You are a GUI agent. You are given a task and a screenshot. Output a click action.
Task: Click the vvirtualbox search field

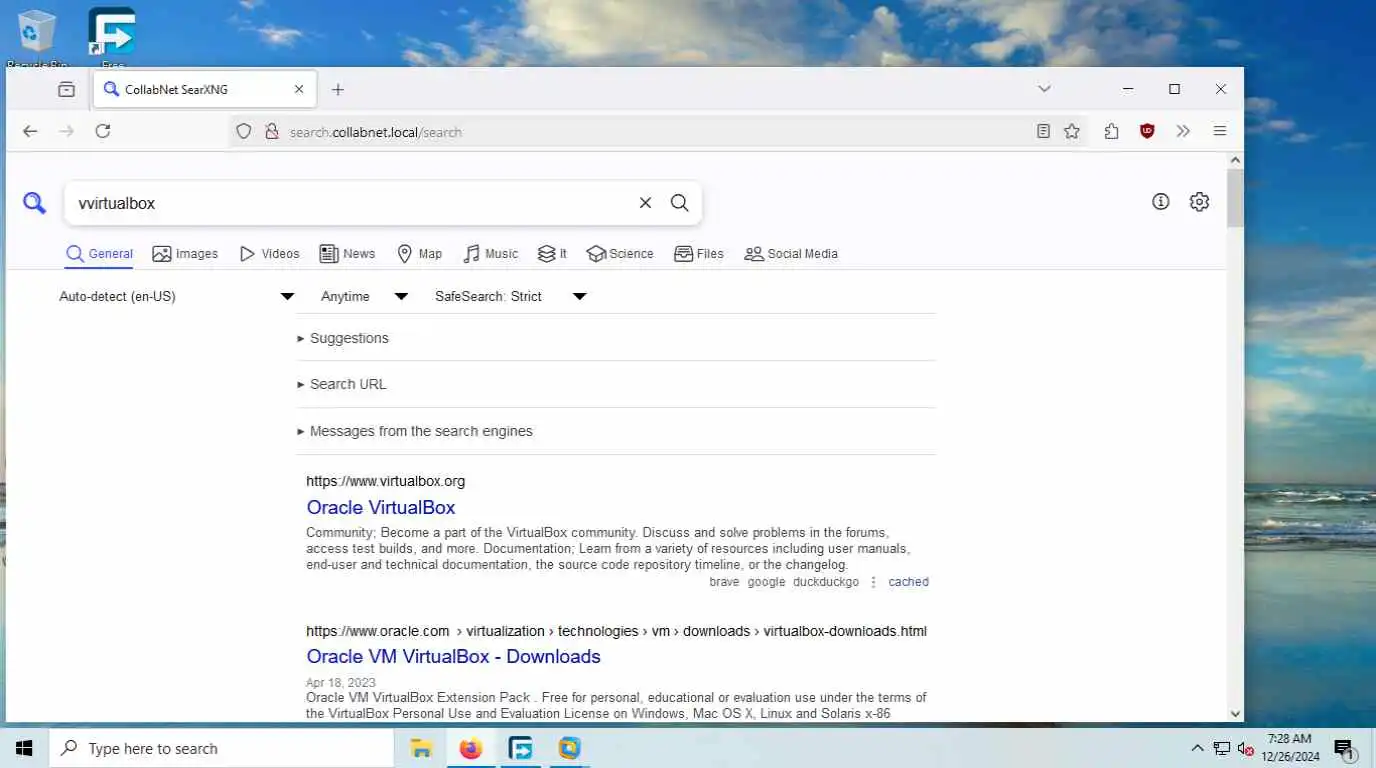(350, 203)
